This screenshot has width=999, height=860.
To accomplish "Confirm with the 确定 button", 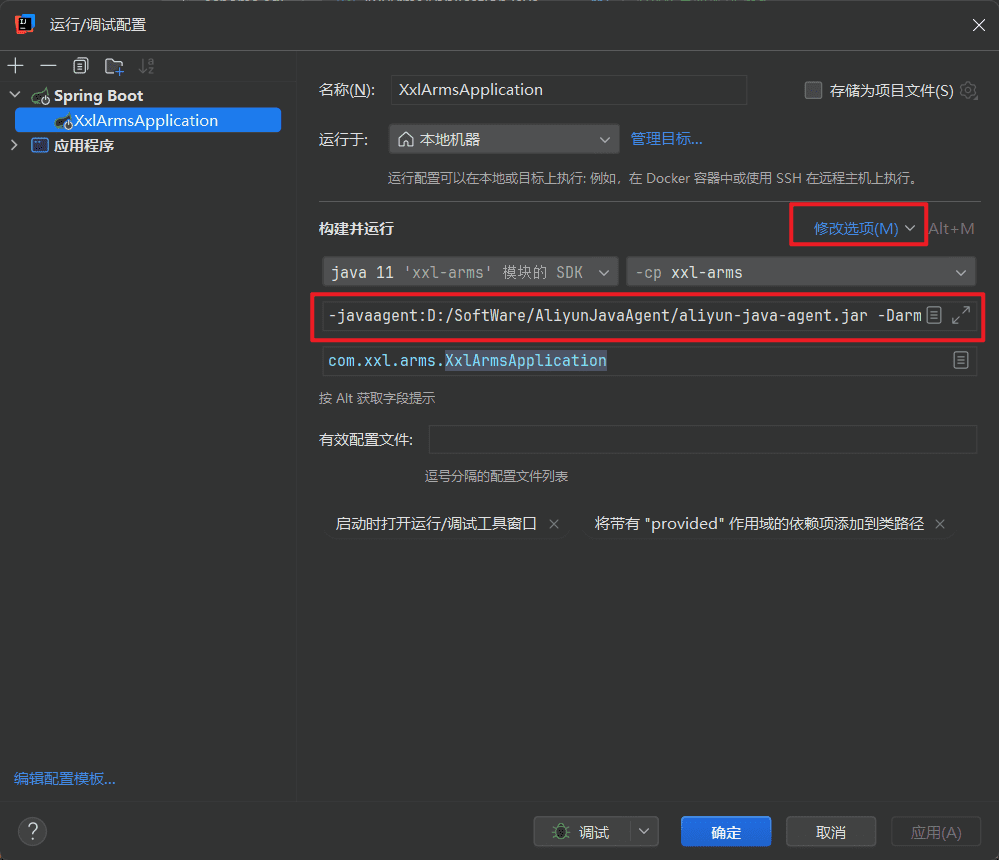I will coord(726,831).
